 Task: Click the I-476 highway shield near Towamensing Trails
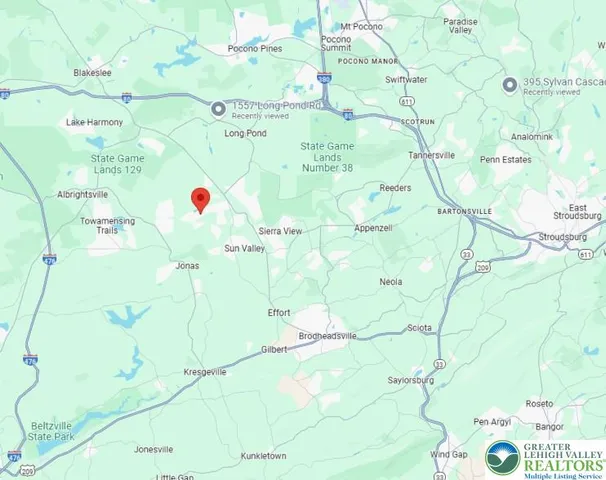pyautogui.click(x=50, y=259)
